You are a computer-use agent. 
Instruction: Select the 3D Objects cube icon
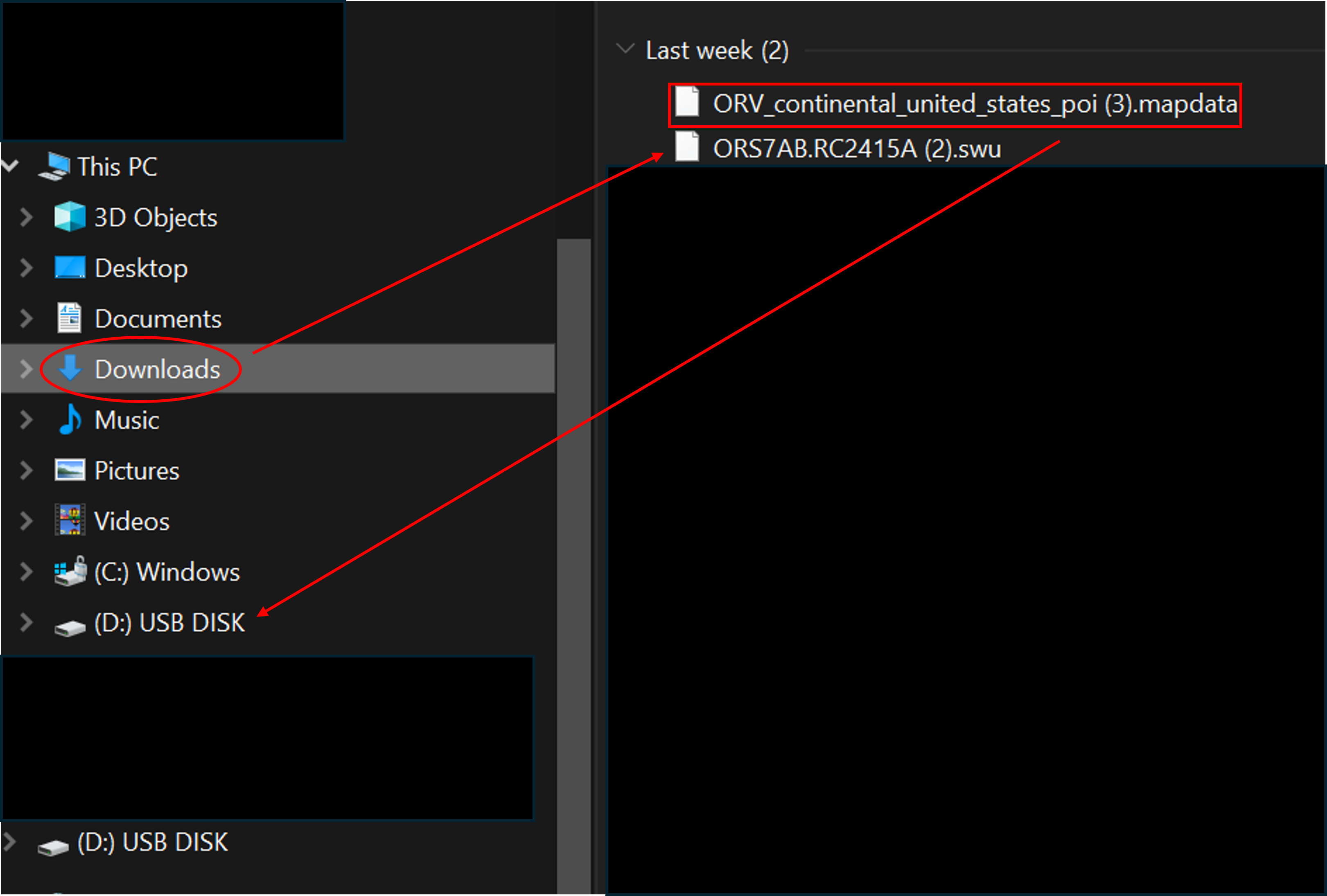click(x=70, y=217)
